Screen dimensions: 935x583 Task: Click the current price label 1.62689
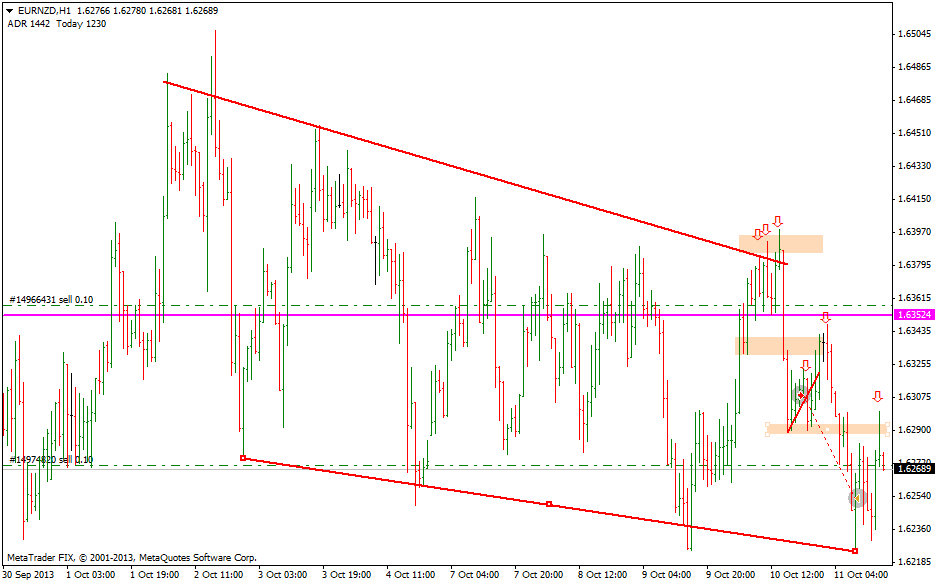click(x=910, y=468)
